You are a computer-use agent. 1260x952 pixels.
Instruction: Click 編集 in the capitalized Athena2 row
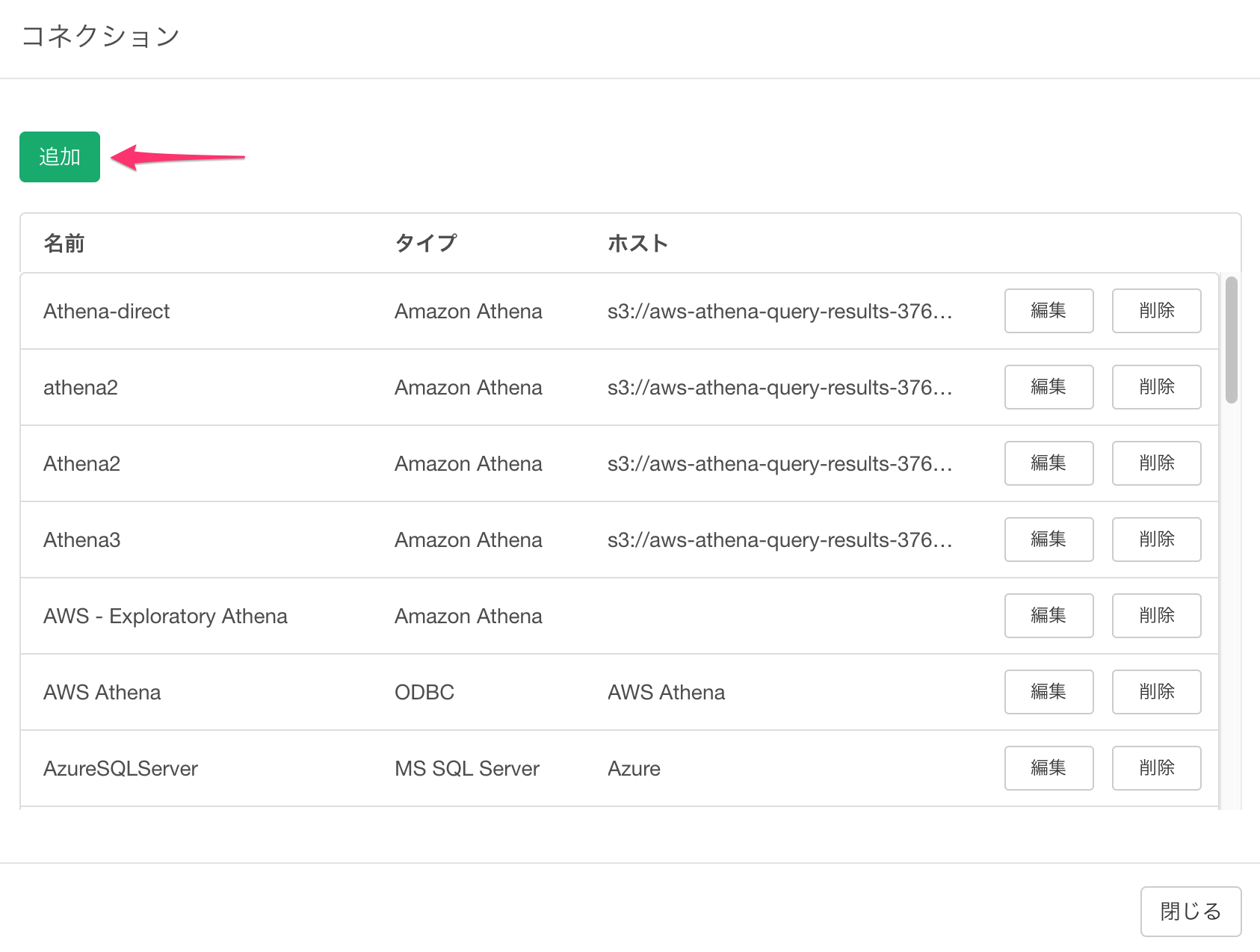[1049, 463]
